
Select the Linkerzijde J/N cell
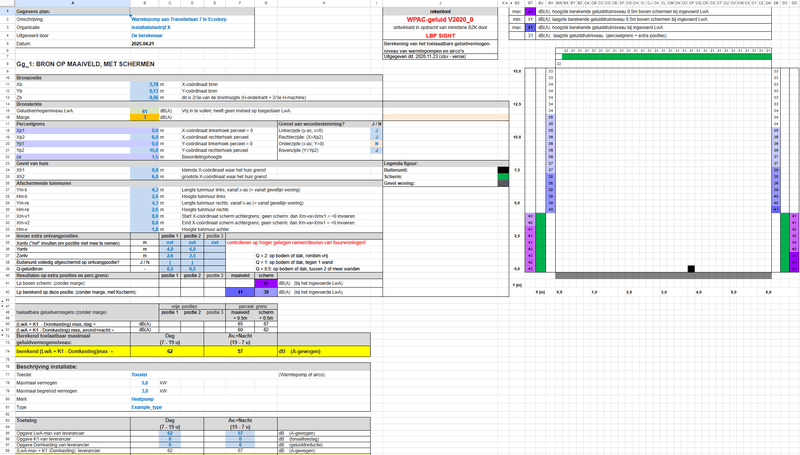tap(377, 131)
